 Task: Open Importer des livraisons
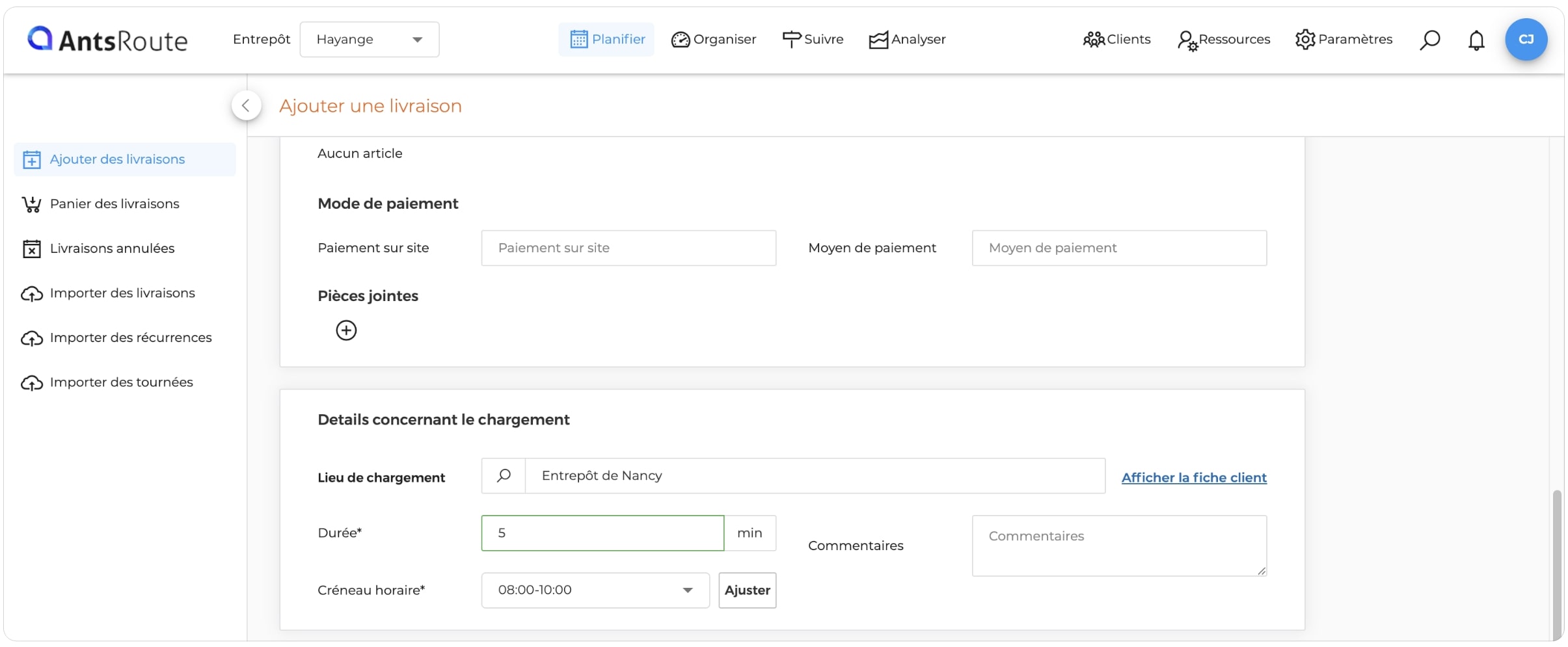coord(108,293)
